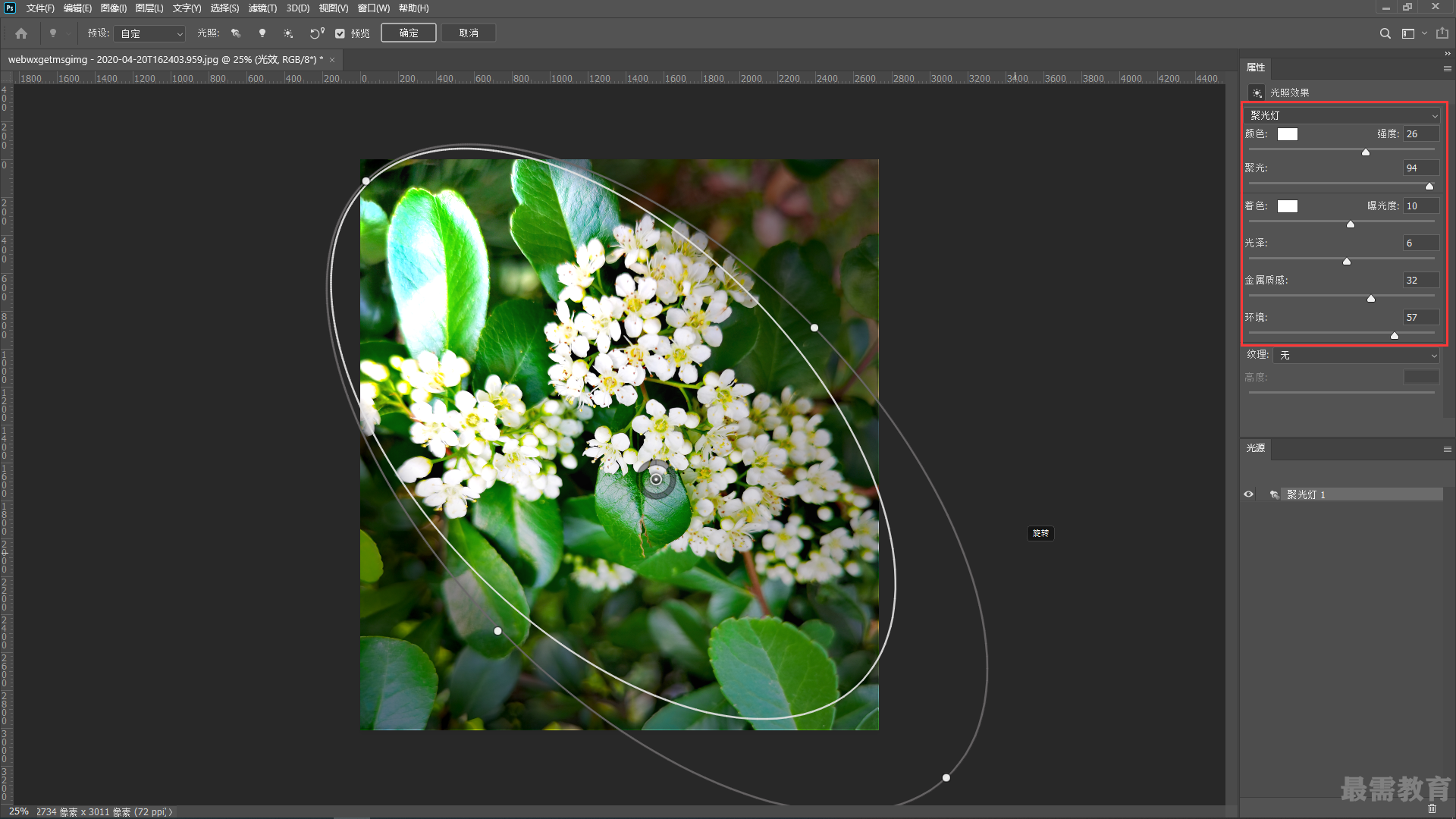Open the 文件(F) menu
Viewport: 1456px width, 819px height.
40,8
